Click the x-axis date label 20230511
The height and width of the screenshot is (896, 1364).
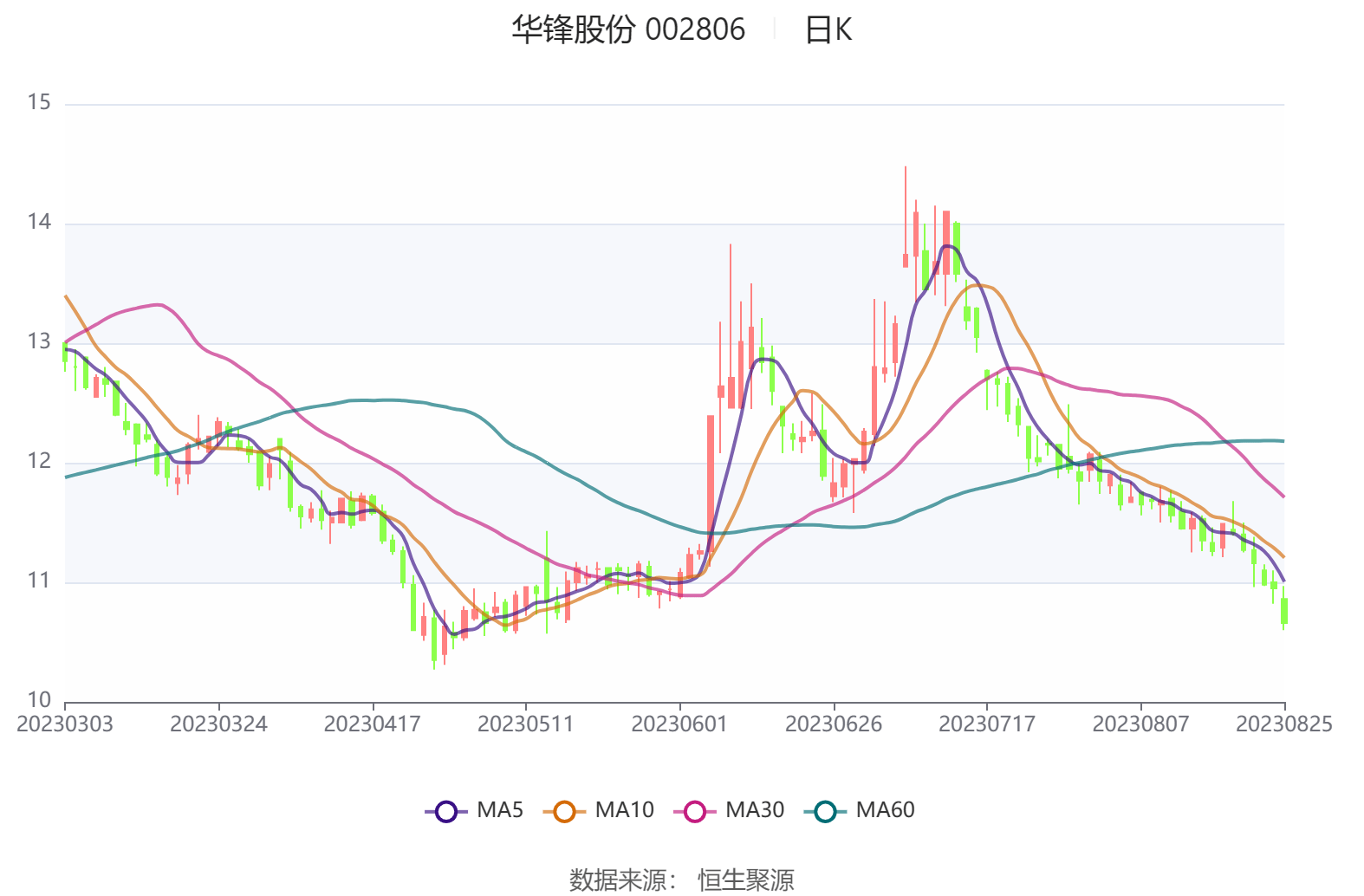tap(526, 724)
